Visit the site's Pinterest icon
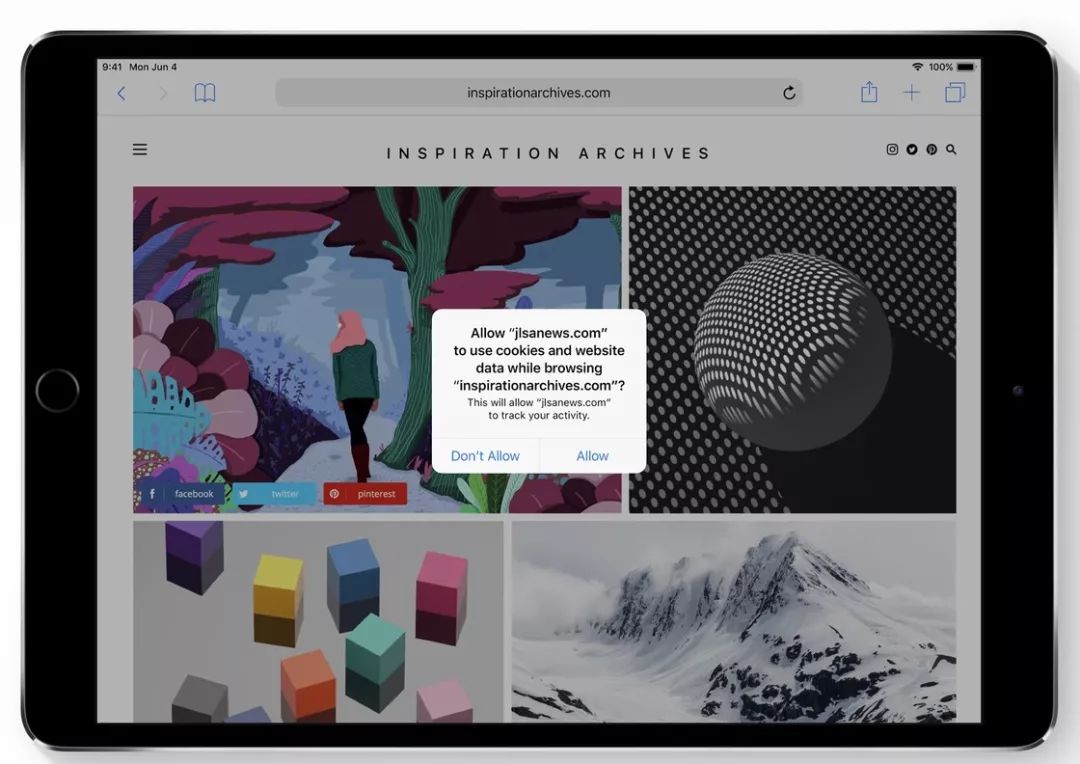Screen dimensions: 1080x764 (932, 149)
